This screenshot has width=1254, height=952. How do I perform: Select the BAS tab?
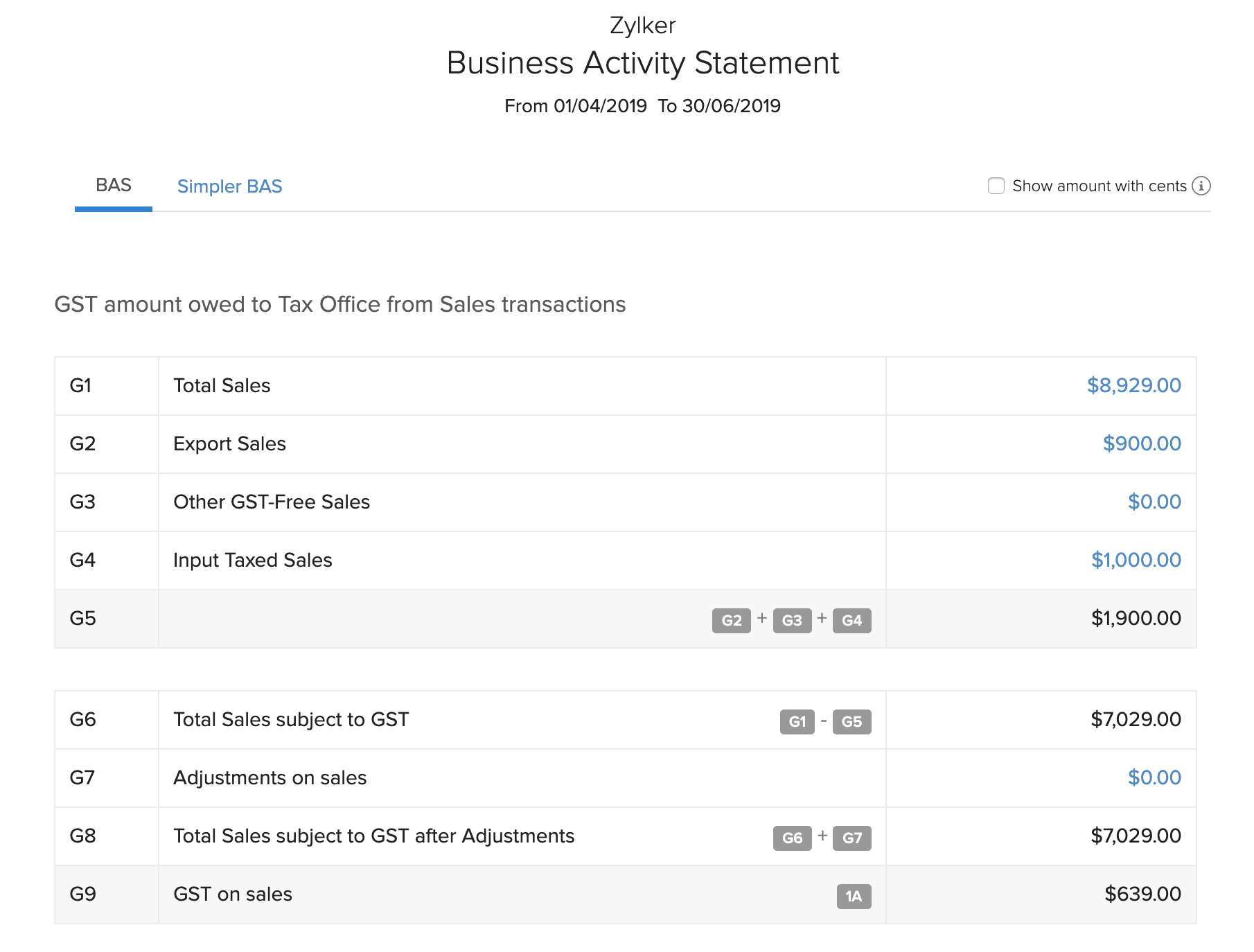(114, 185)
